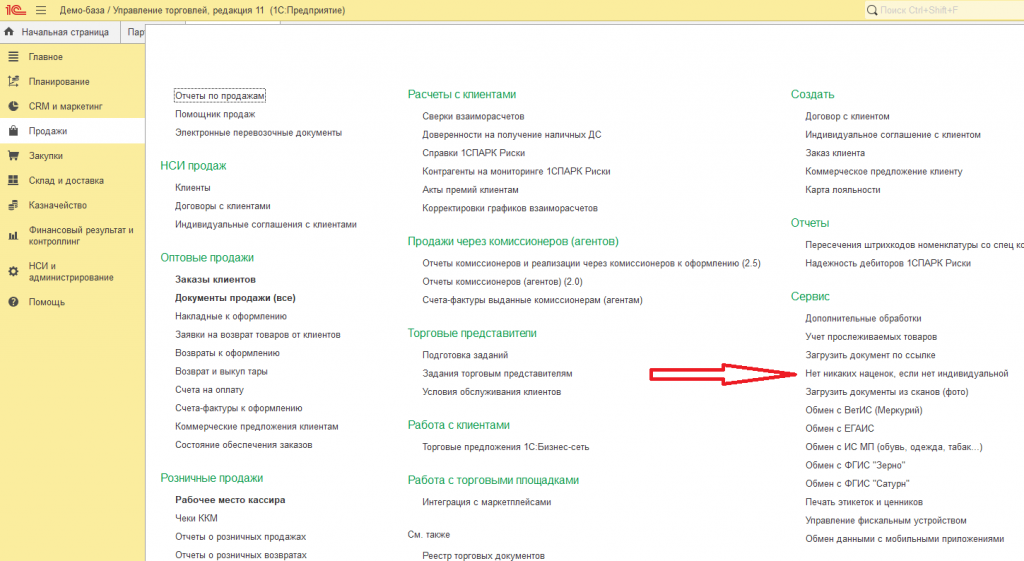Click the Казначейство coins icon

pos(13,205)
